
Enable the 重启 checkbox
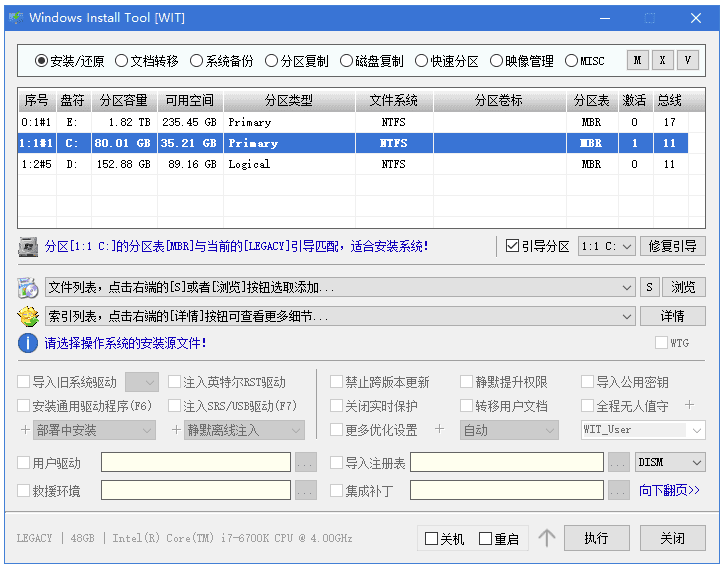(486, 539)
